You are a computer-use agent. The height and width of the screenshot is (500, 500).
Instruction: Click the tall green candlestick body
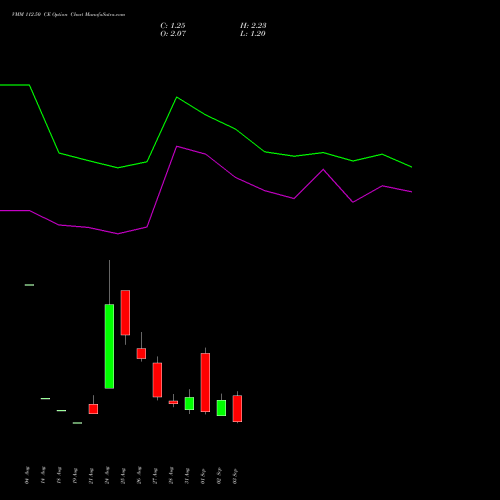tap(109, 346)
